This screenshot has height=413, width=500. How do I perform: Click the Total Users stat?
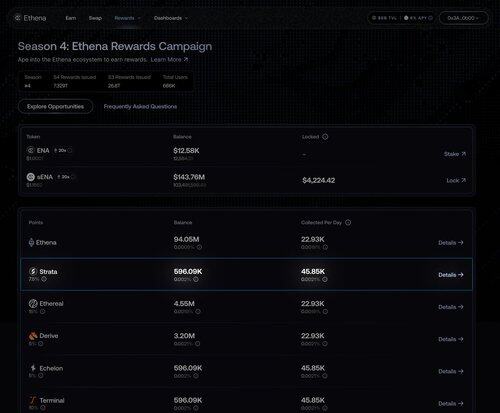175,81
